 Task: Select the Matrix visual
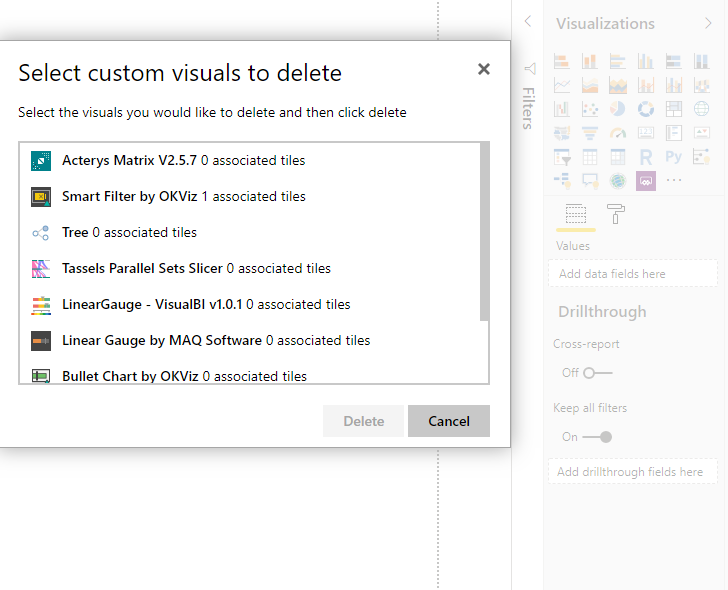[618, 157]
